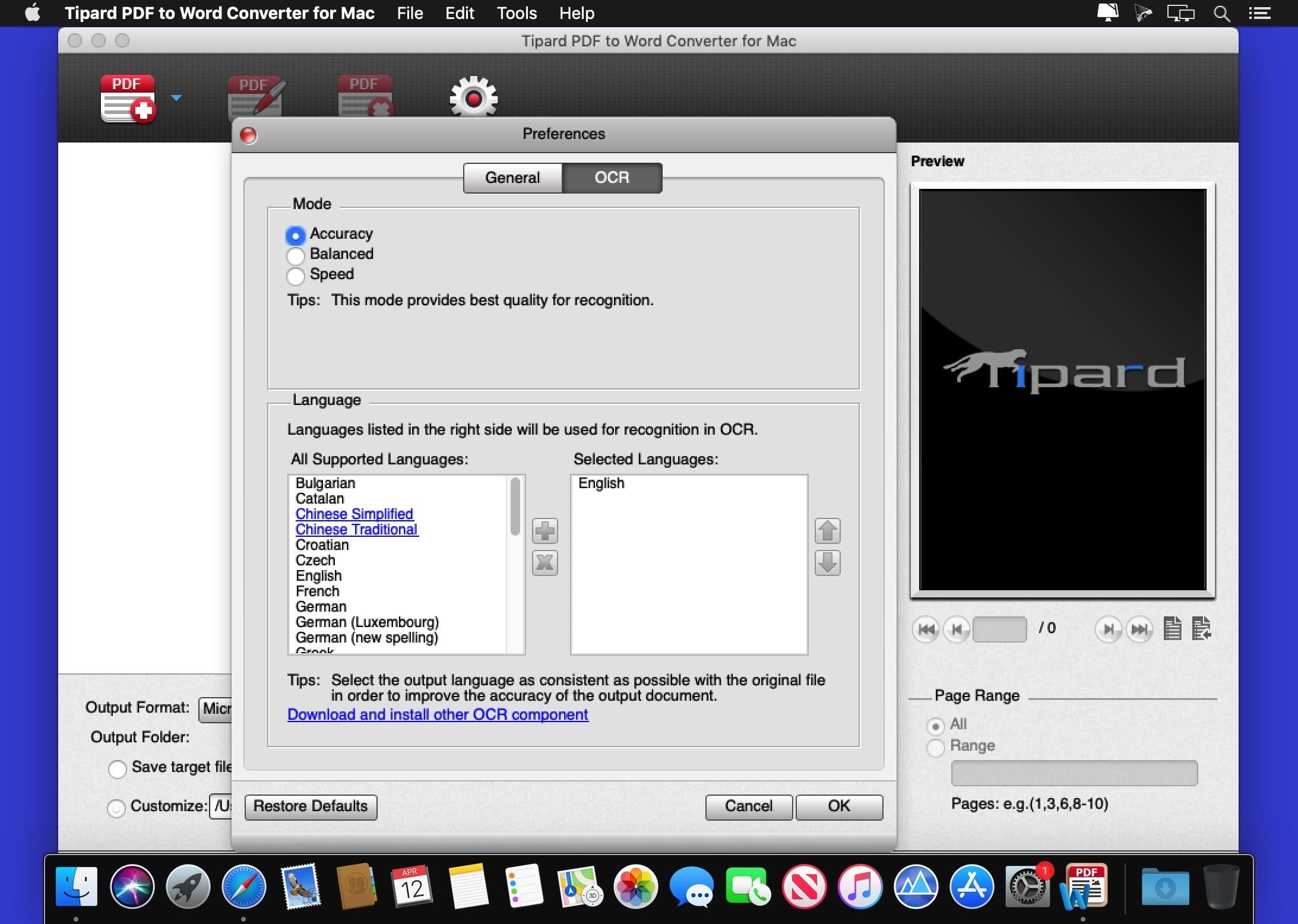The height and width of the screenshot is (924, 1298).
Task: Expand the Add PDF dropdown arrow
Action: click(176, 98)
